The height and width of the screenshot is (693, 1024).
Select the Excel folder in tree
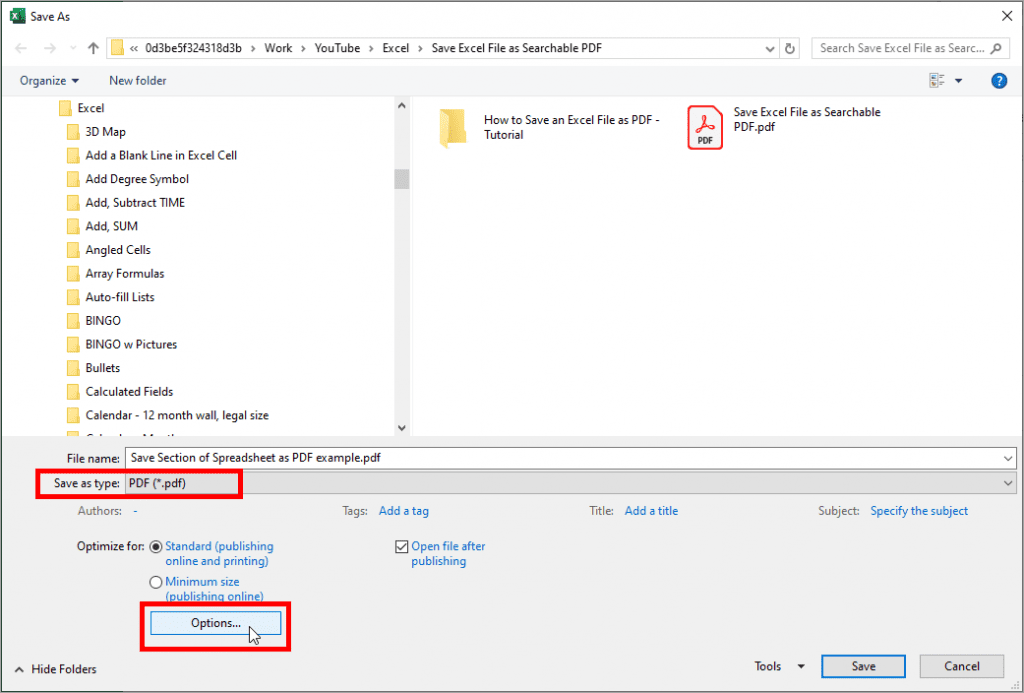pos(82,108)
